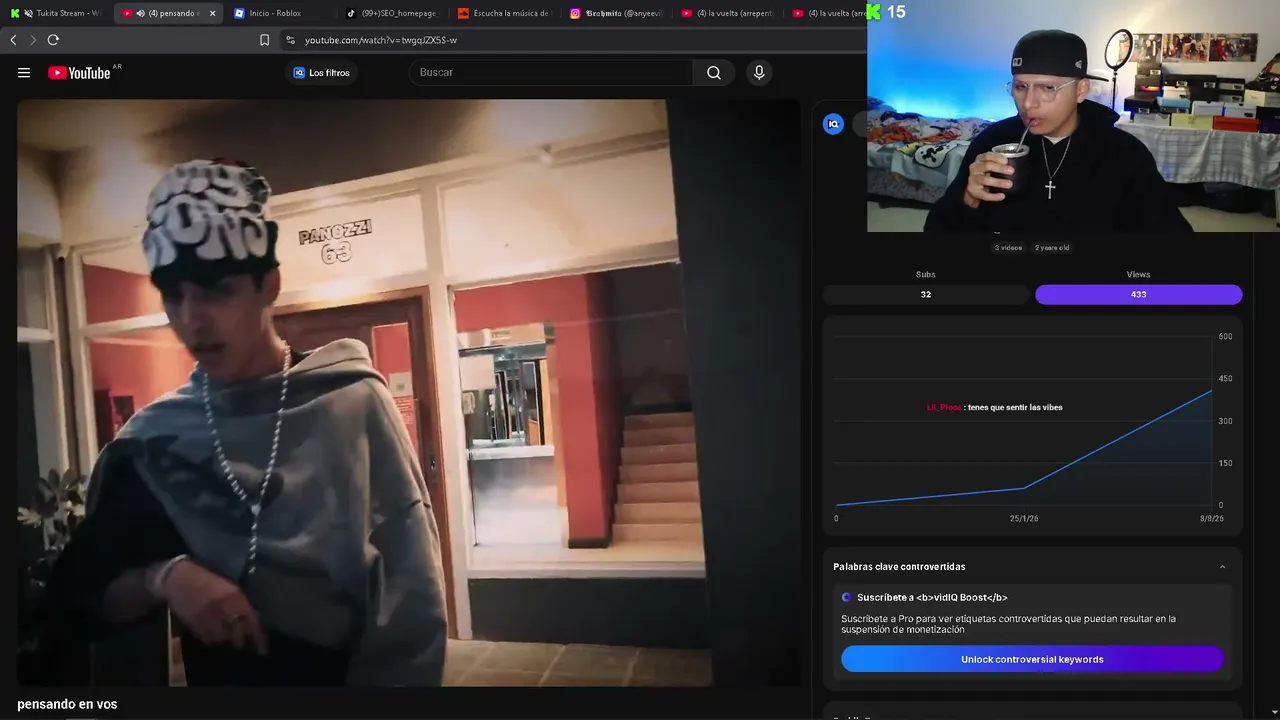Click the webcam overlay of the streamer
This screenshot has height=720, width=1280.
coord(1073,116)
